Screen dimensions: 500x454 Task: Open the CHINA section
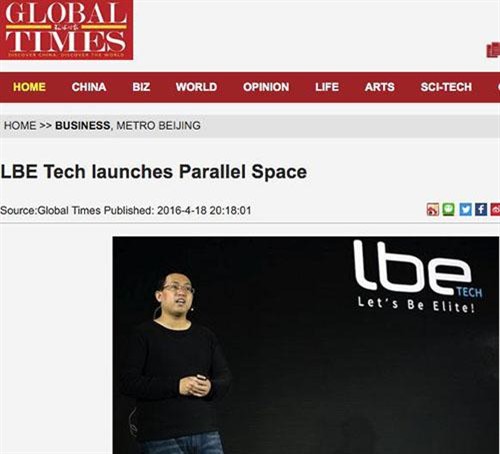click(89, 87)
